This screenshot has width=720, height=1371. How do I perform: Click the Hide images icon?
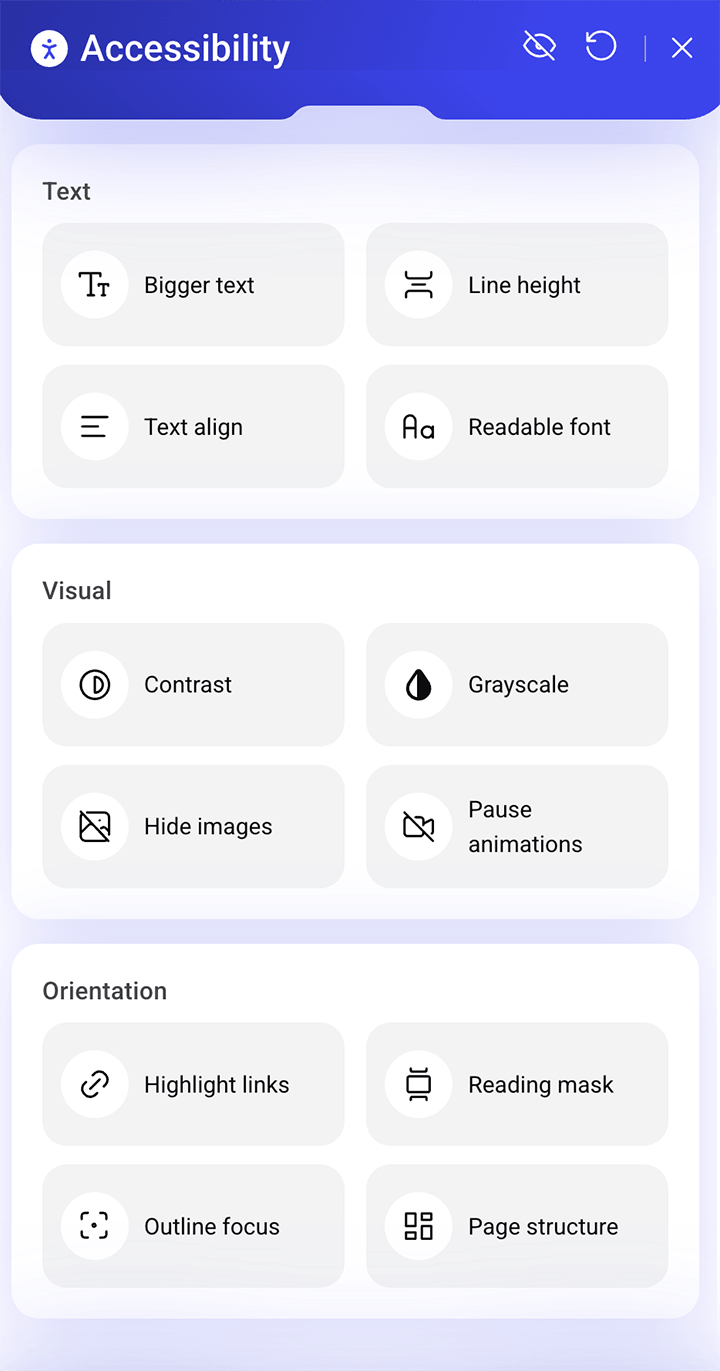(94, 827)
